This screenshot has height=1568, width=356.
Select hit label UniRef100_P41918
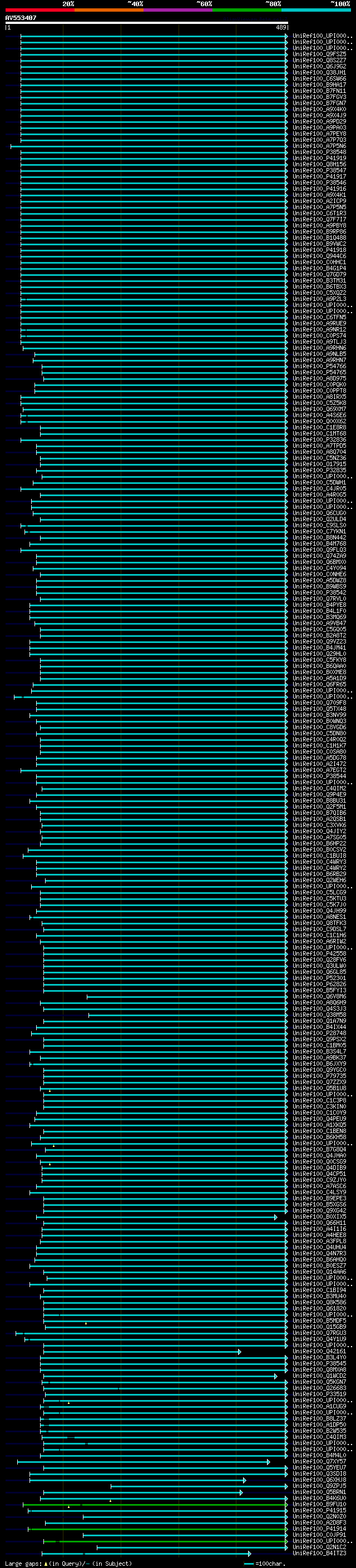[x=319, y=250]
